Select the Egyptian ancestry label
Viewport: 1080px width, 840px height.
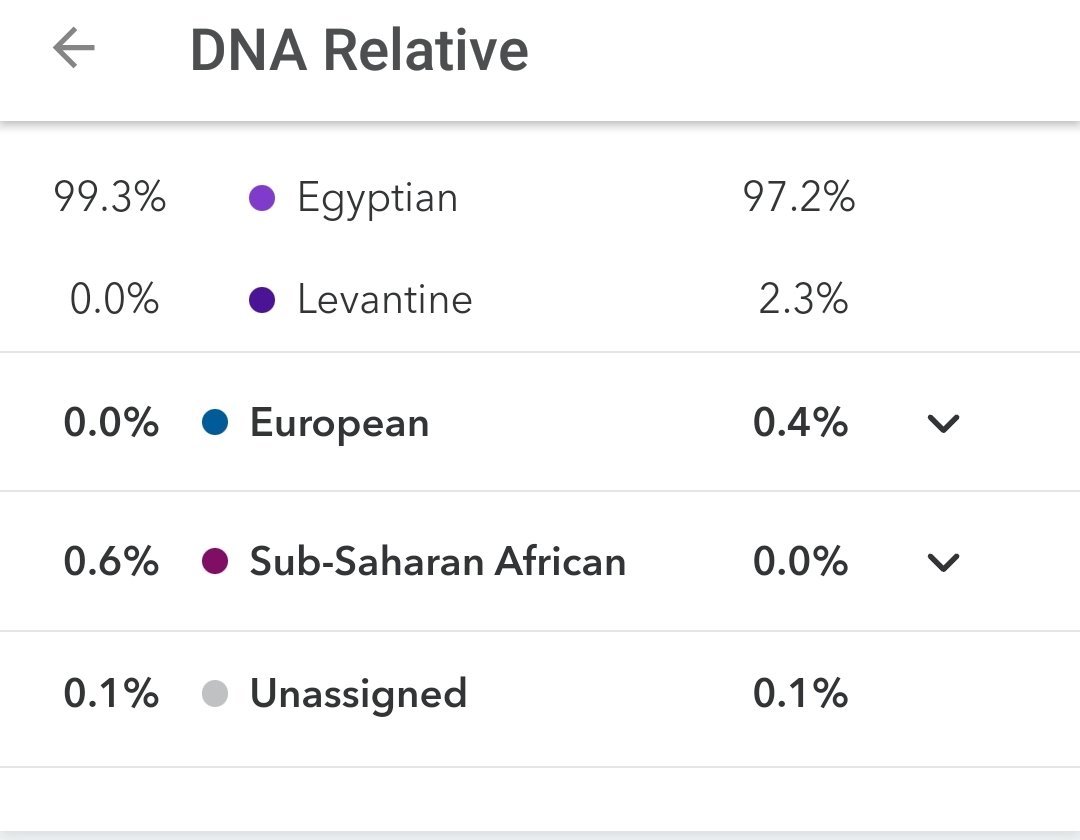coord(377,199)
